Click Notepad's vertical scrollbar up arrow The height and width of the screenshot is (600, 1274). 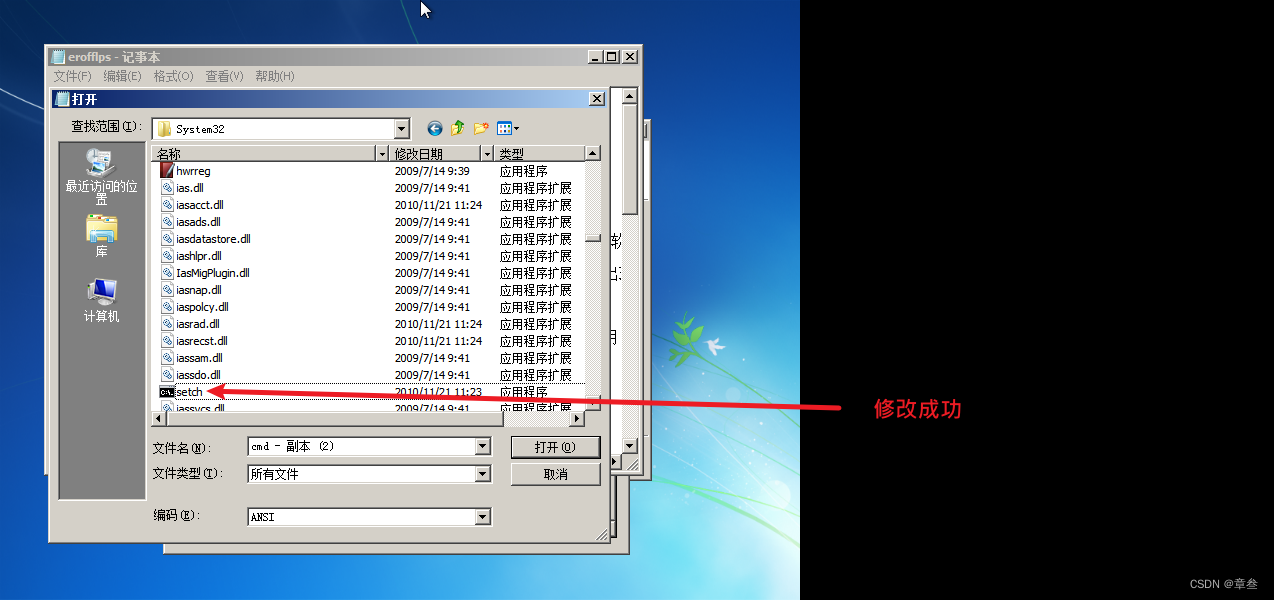coord(629,97)
